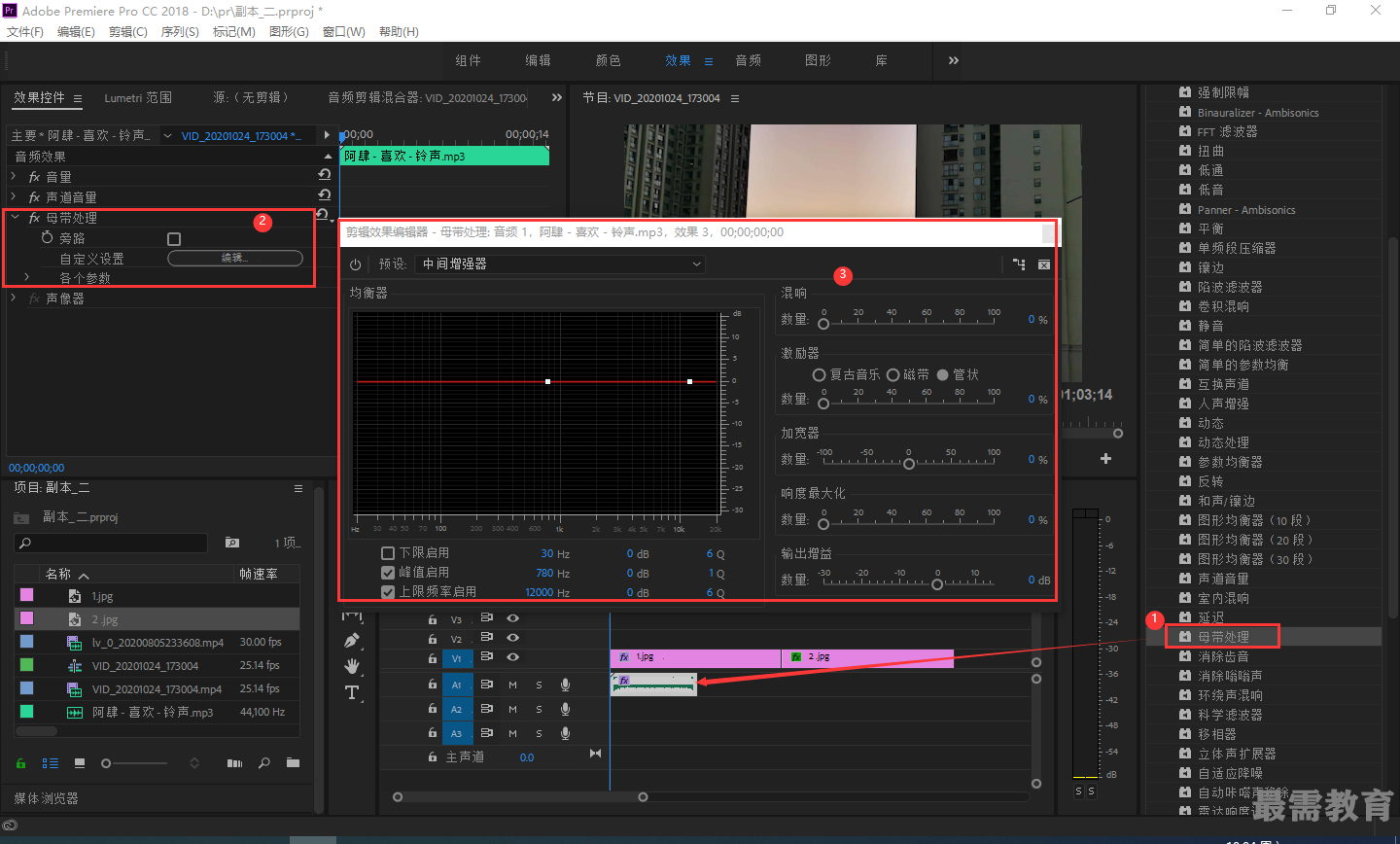The height and width of the screenshot is (844, 1400).
Task: Open 媒体浏览器 panel
Action: (46, 798)
